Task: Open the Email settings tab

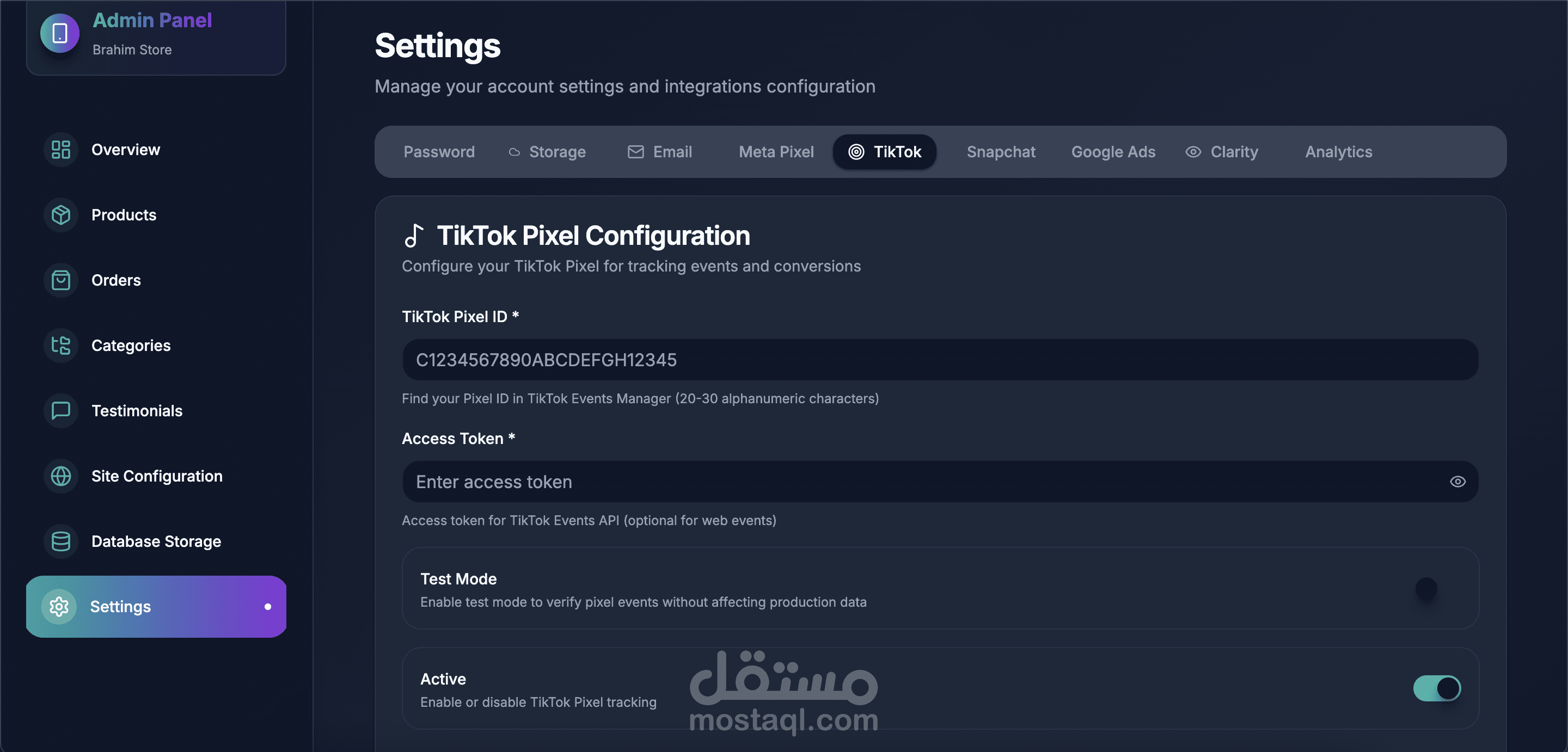Action: point(660,152)
